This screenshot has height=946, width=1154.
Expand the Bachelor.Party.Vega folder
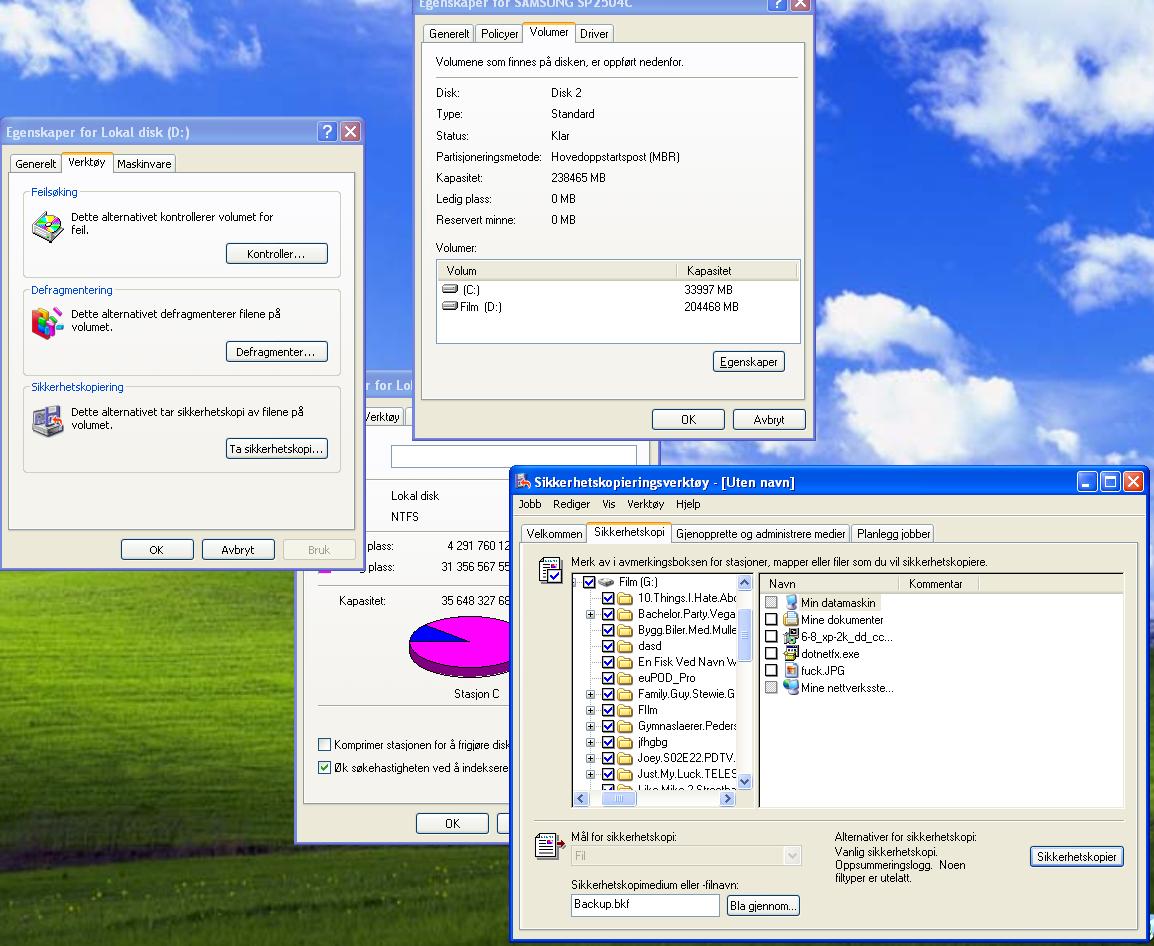pyautogui.click(x=590, y=614)
